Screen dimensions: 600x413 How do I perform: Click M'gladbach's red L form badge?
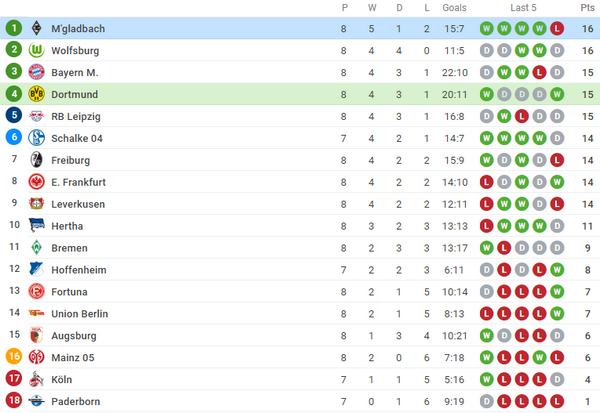coord(556,28)
